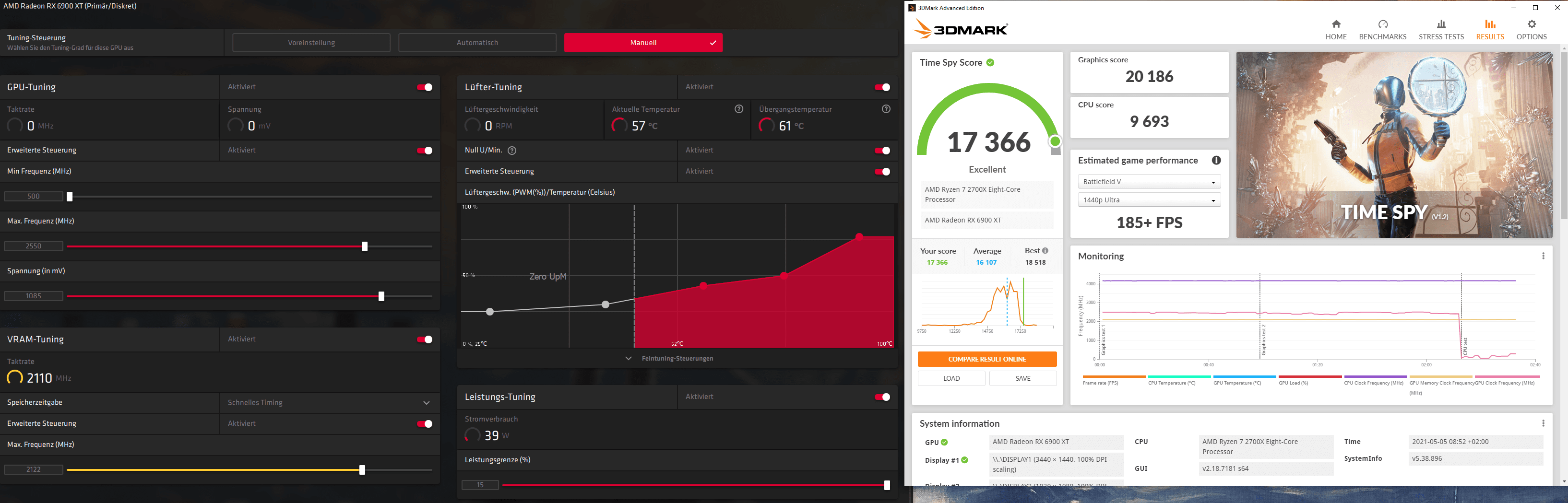Viewport: 1568px width, 503px height.
Task: Click help icon for Aktuelle Temperatur
Action: pos(738,109)
